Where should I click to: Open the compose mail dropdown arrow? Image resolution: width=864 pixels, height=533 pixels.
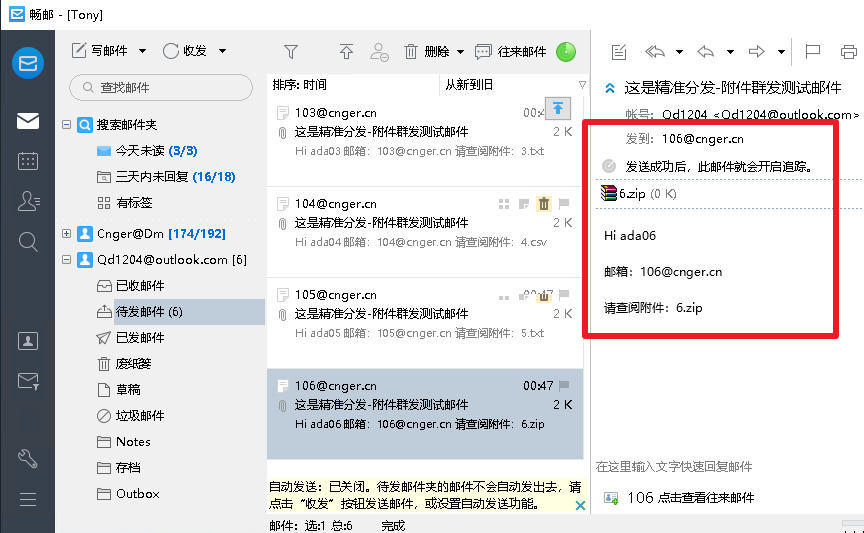coord(142,51)
